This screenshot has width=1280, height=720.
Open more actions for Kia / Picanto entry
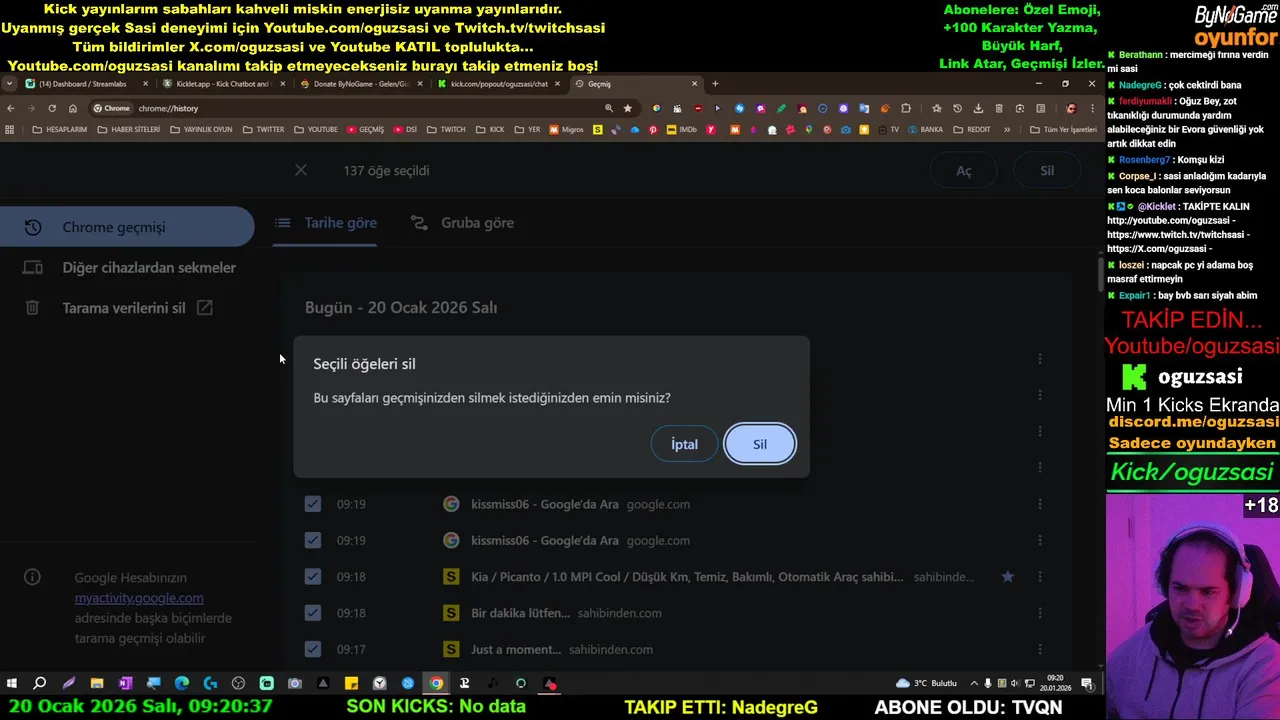[x=1040, y=577]
